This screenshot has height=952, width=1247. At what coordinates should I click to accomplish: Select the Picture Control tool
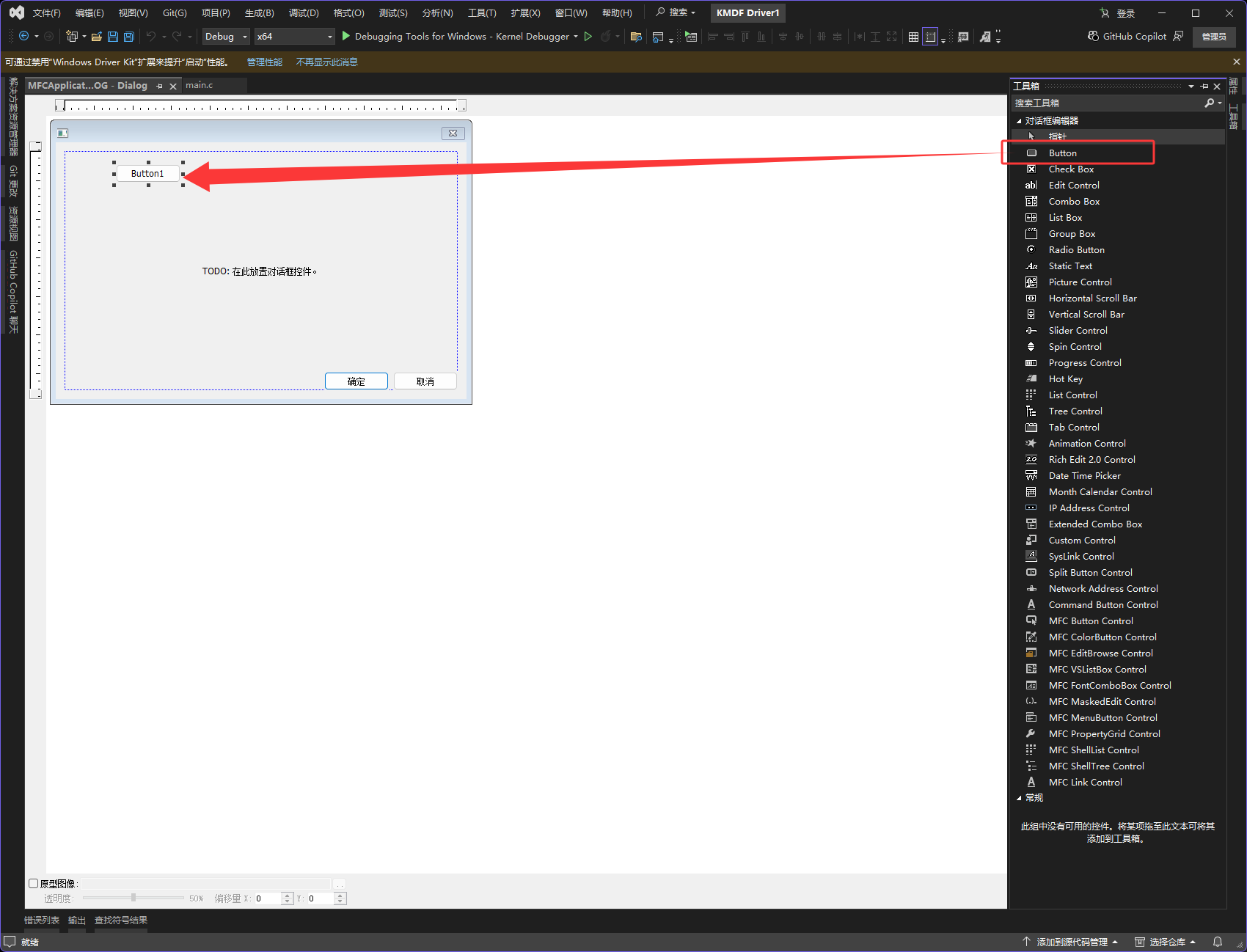click(x=1118, y=282)
